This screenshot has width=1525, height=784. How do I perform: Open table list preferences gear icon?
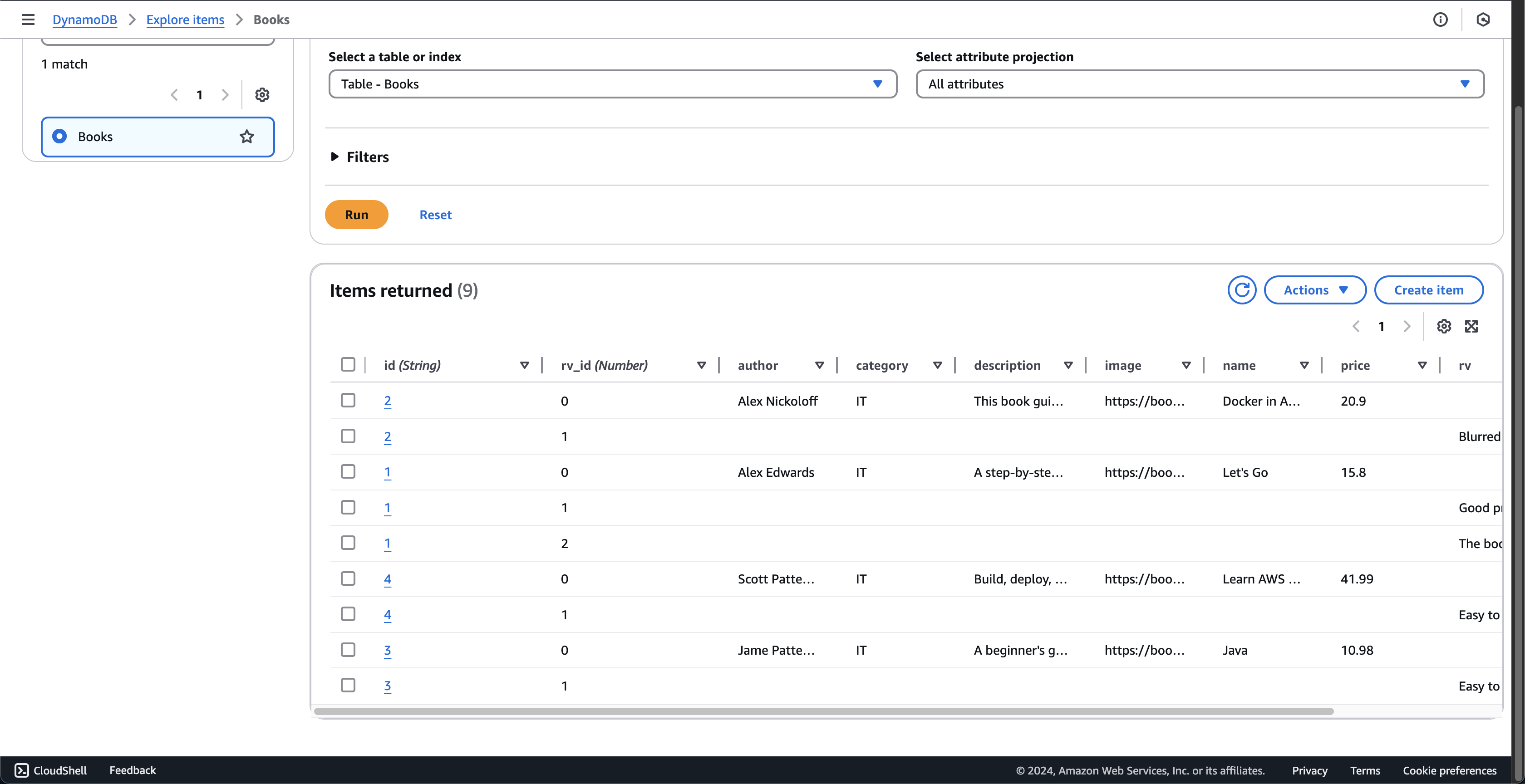click(x=262, y=95)
